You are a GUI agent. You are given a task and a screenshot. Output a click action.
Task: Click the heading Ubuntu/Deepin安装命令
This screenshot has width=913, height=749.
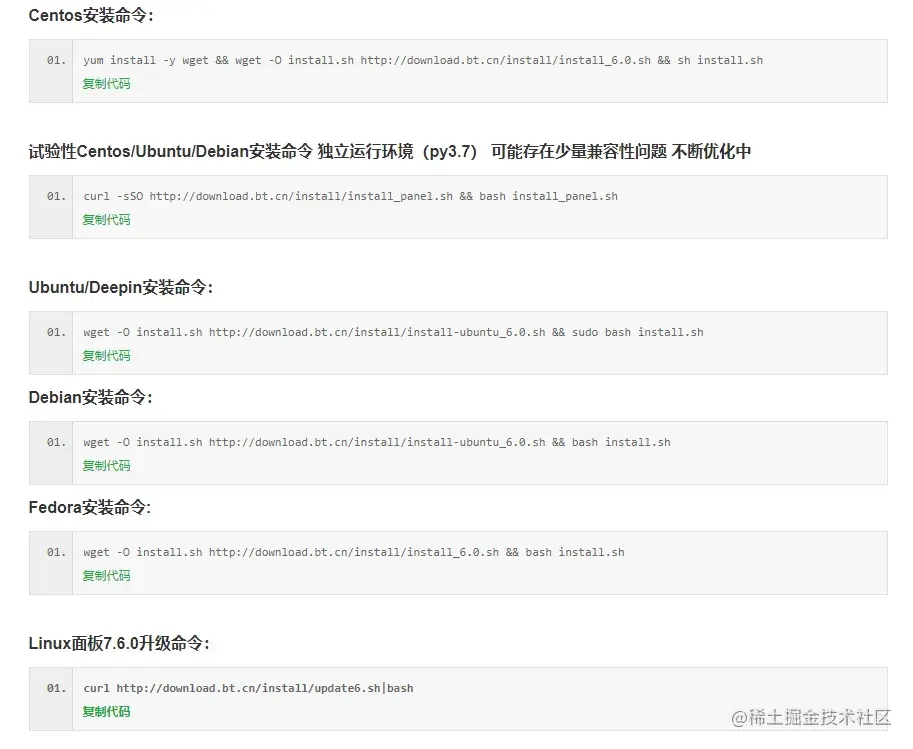tap(121, 287)
